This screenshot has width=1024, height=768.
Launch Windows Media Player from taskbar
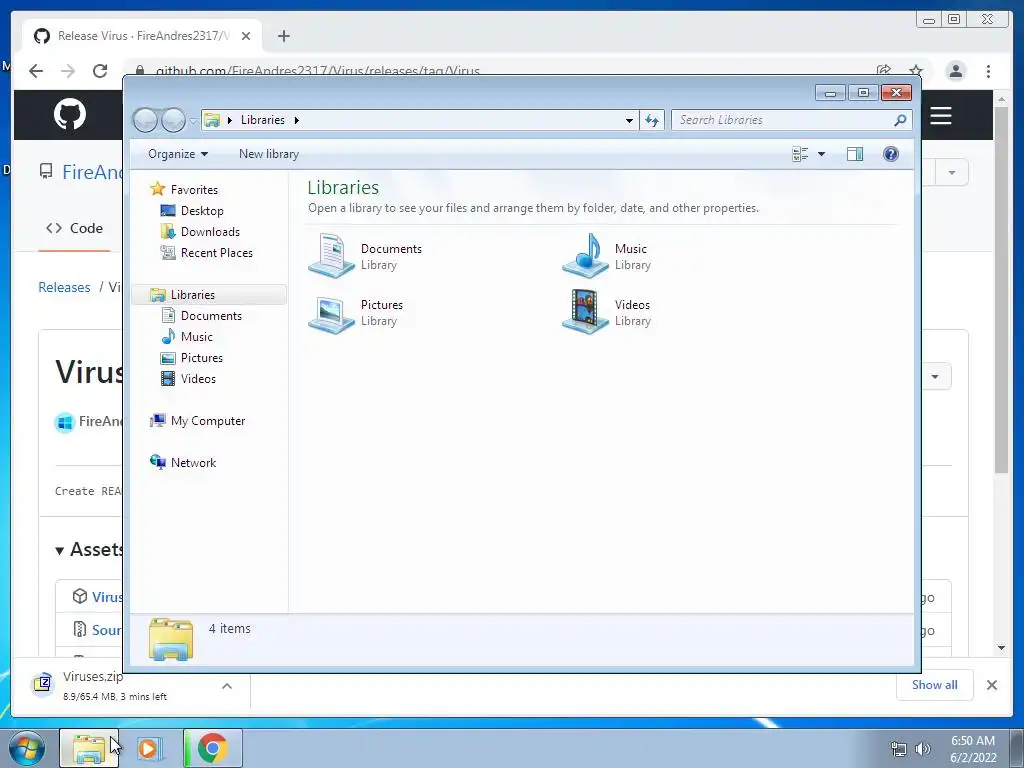point(149,748)
